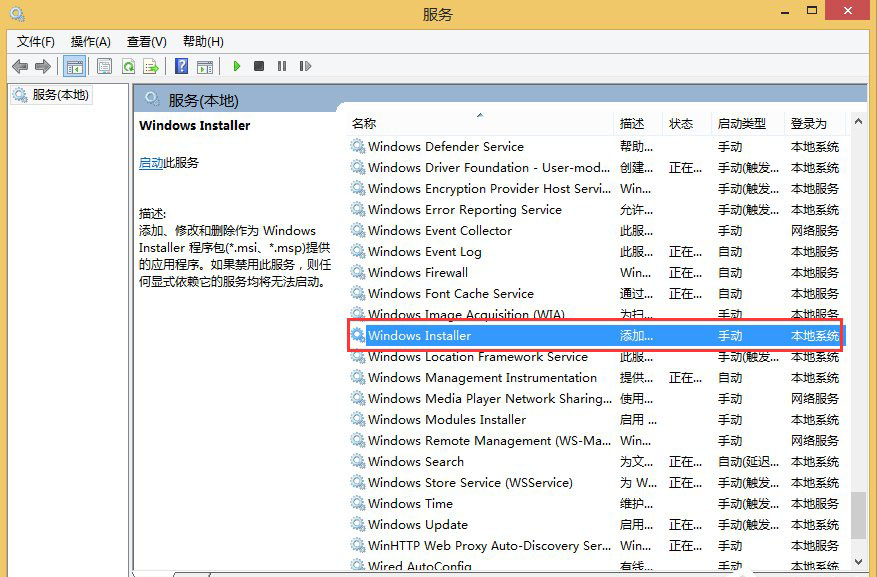Open the Properties toolbar icon
The width and height of the screenshot is (877, 577).
(104, 67)
